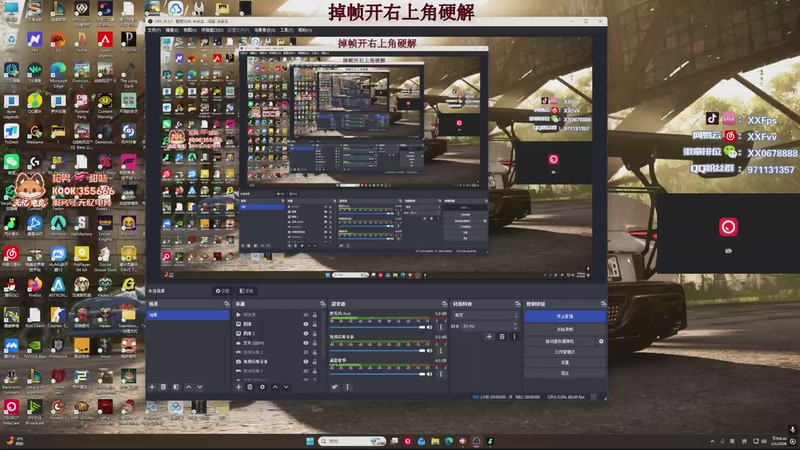Open advanced audio properties gear in mixer
The height and width of the screenshot is (450, 800).
click(x=335, y=387)
